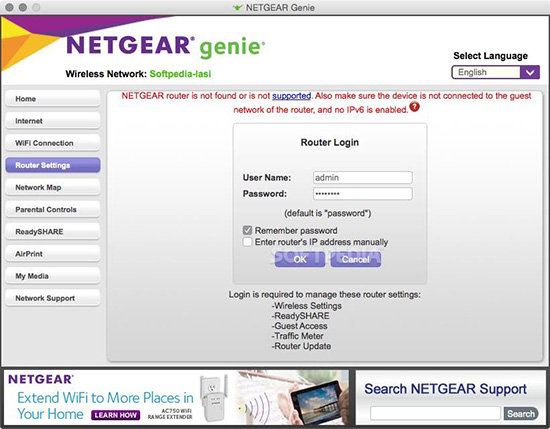Click the '-Traffic Meter' list entry
The image size is (550, 429).
[x=297, y=336]
